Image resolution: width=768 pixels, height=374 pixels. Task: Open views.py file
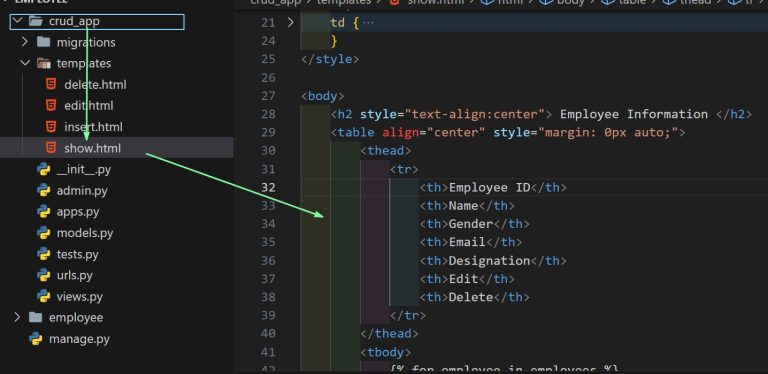coord(79,297)
